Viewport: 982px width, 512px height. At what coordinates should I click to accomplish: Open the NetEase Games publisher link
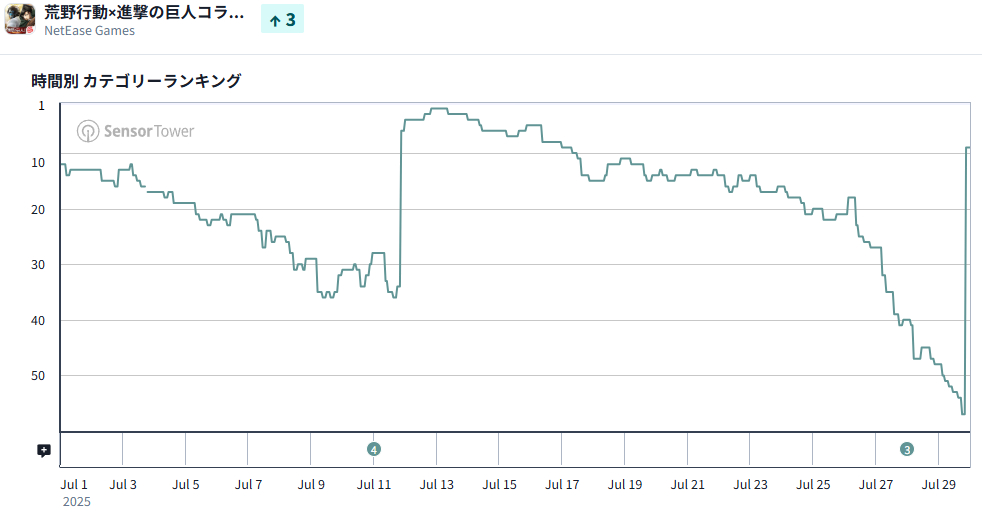89,31
